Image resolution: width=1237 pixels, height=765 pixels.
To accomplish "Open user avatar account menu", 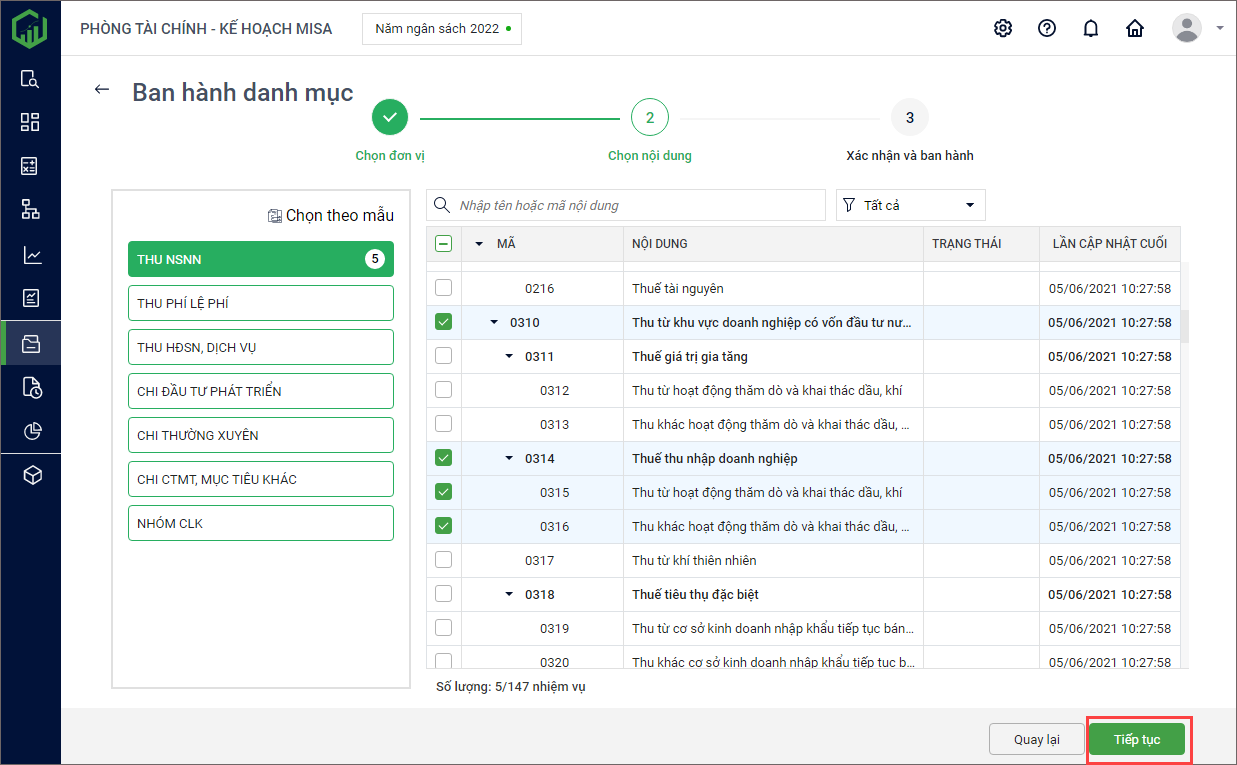I will (1187, 28).
